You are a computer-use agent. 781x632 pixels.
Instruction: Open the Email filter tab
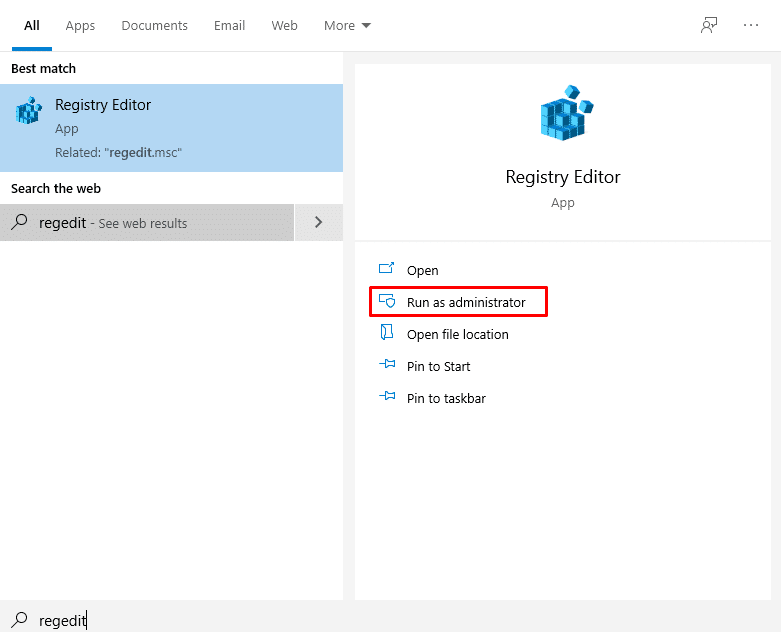[x=229, y=26]
